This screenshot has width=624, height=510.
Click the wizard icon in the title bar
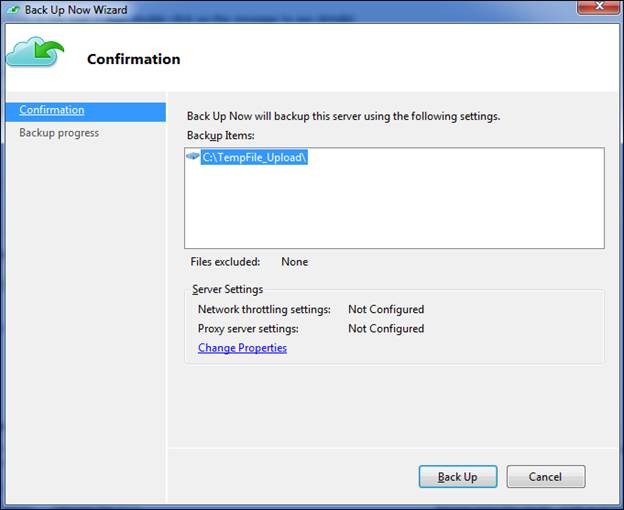[13, 9]
